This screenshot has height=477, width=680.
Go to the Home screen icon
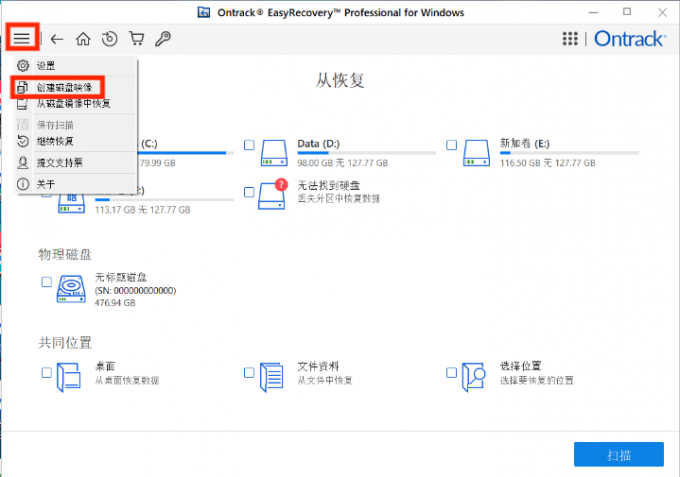[83, 39]
